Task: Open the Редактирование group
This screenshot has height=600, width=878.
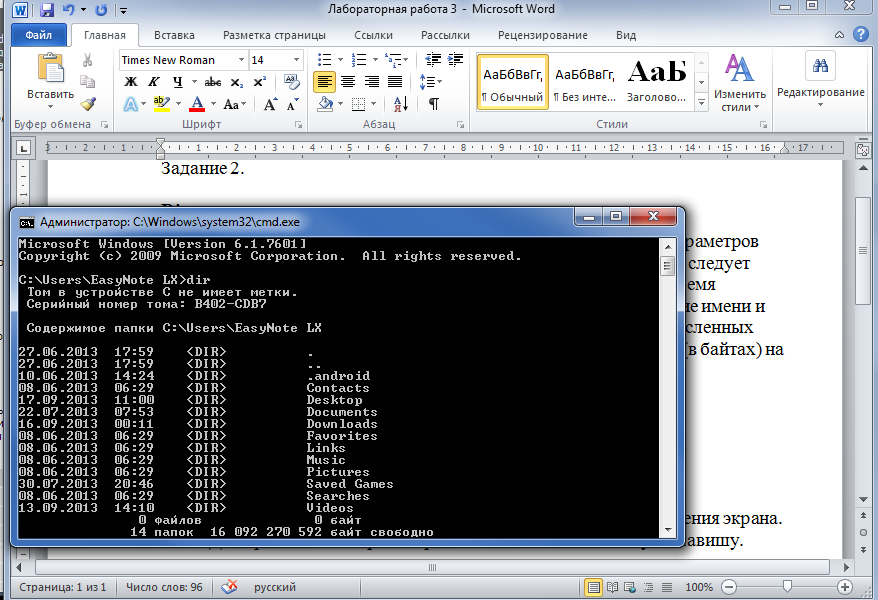Action: tap(820, 78)
